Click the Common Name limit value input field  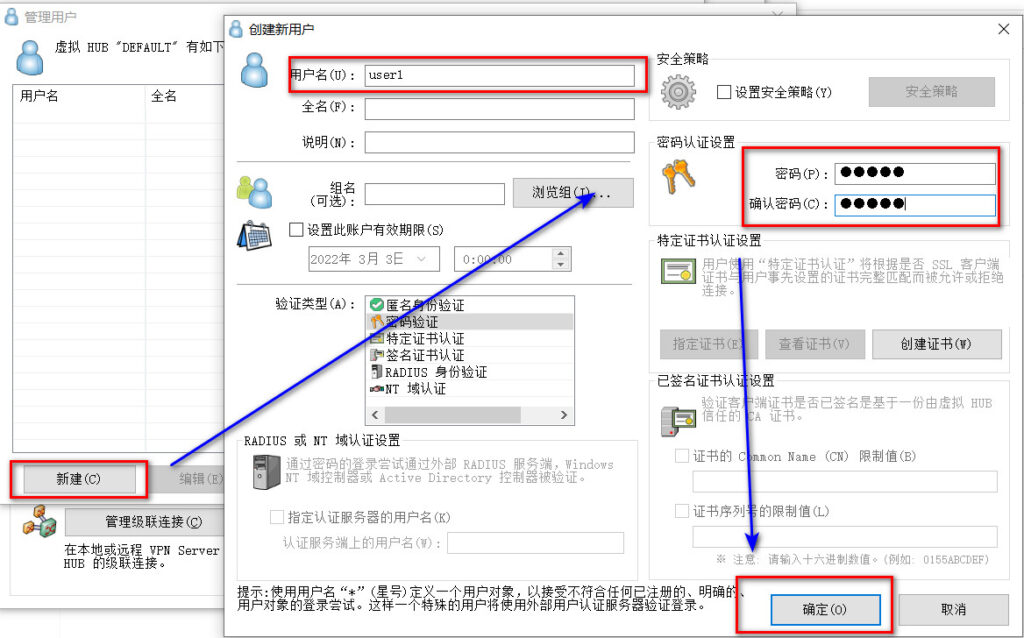(845, 481)
